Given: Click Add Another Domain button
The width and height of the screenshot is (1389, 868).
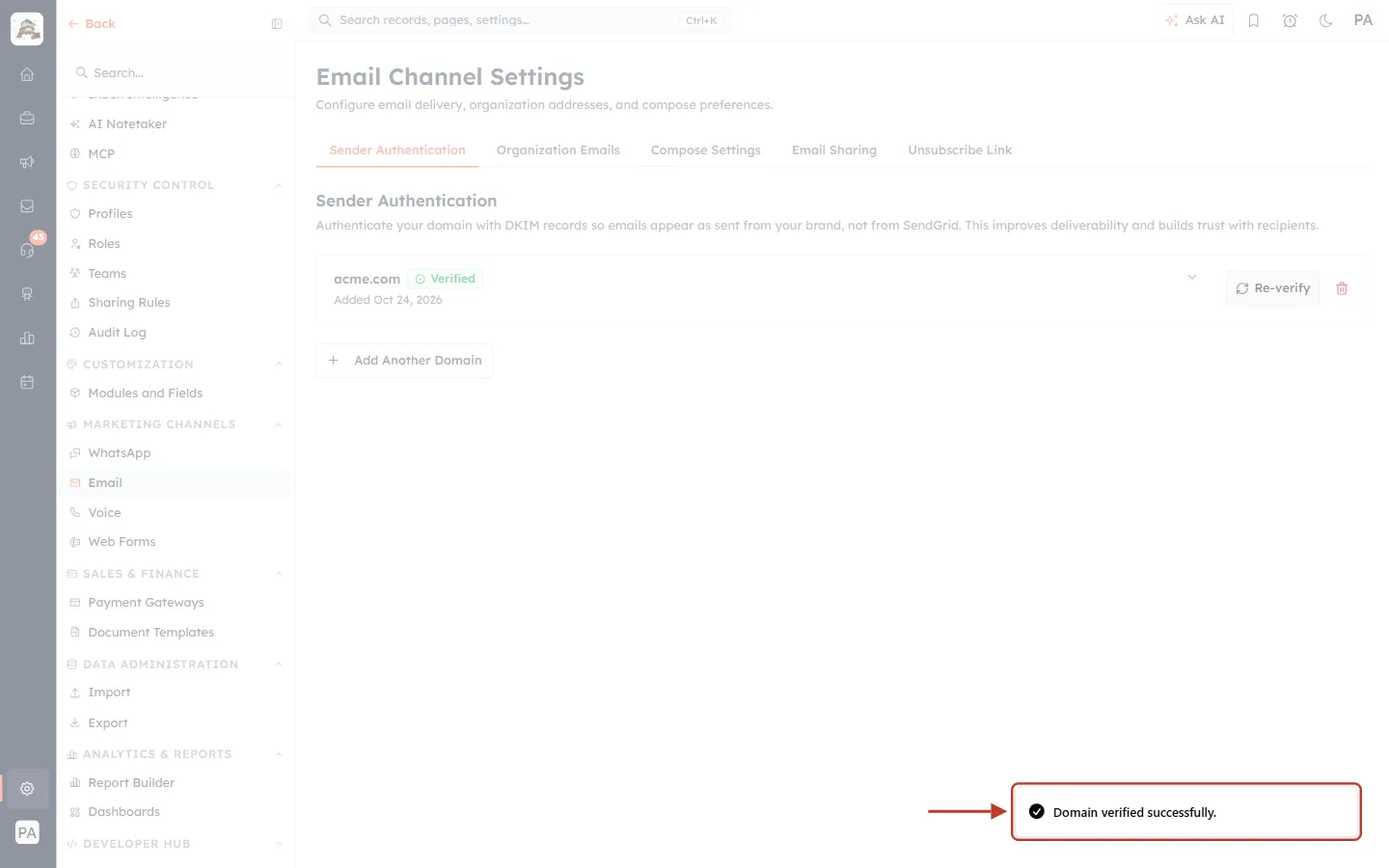Looking at the screenshot, I should click(404, 361).
